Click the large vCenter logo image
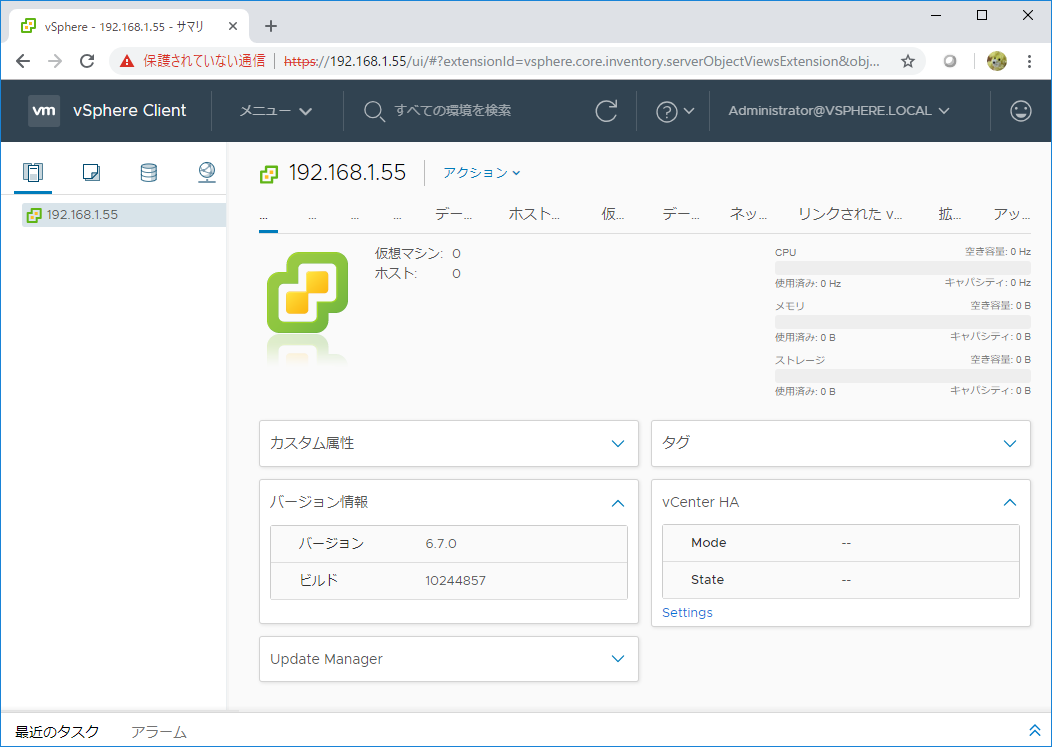This screenshot has width=1052, height=747. [x=307, y=293]
